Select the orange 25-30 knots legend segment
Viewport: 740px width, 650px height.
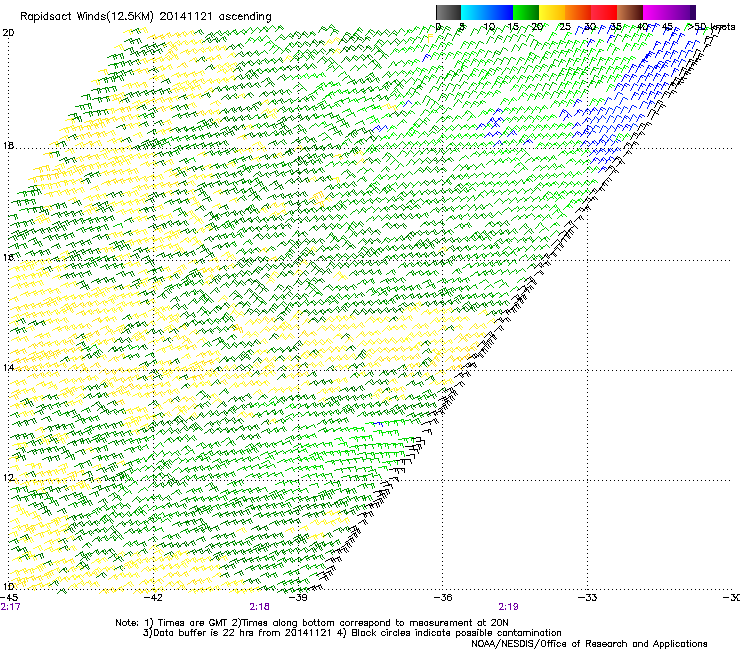point(578,12)
